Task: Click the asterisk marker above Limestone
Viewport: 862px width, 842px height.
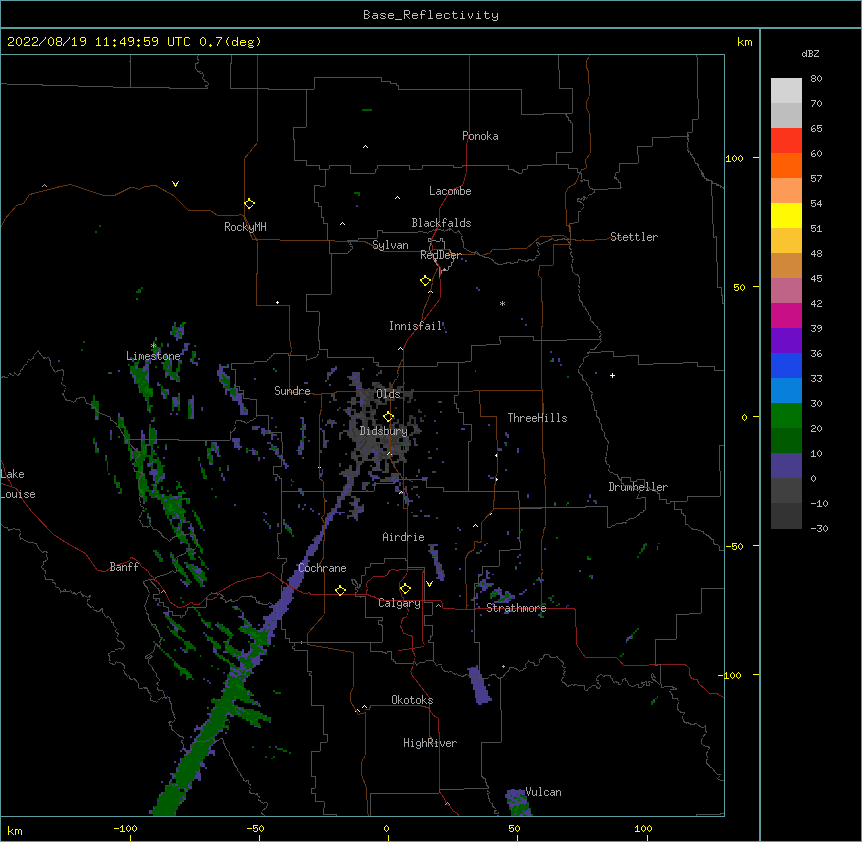Action: click(154, 346)
